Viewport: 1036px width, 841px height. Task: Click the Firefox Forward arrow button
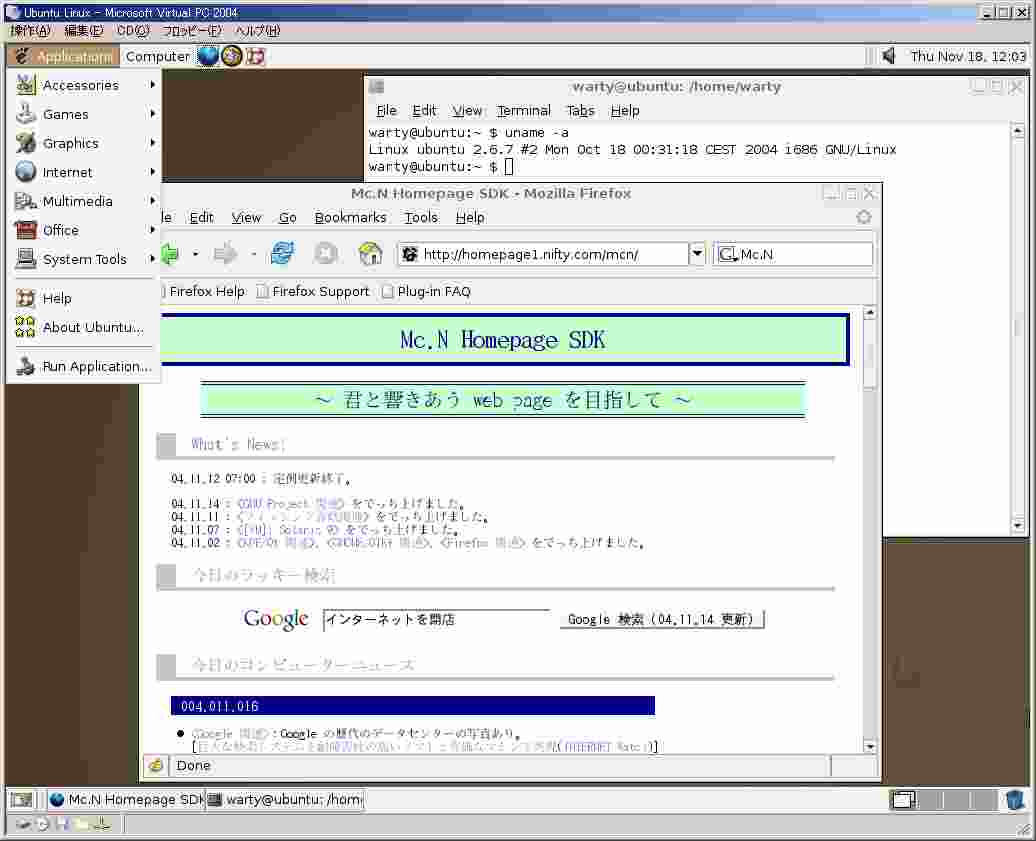(x=225, y=254)
